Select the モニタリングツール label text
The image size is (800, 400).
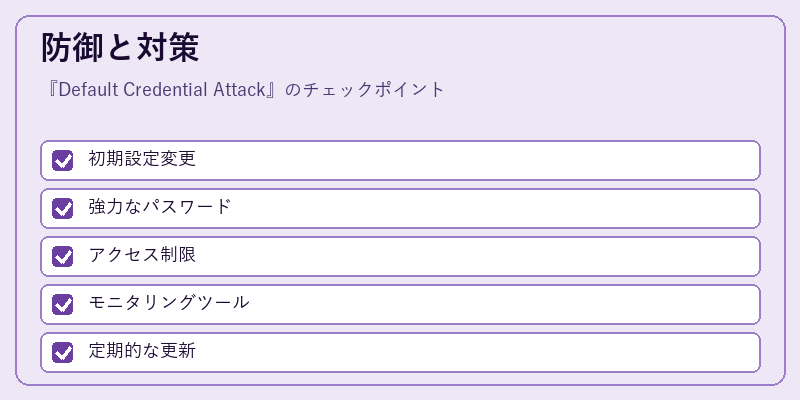[x=169, y=303]
